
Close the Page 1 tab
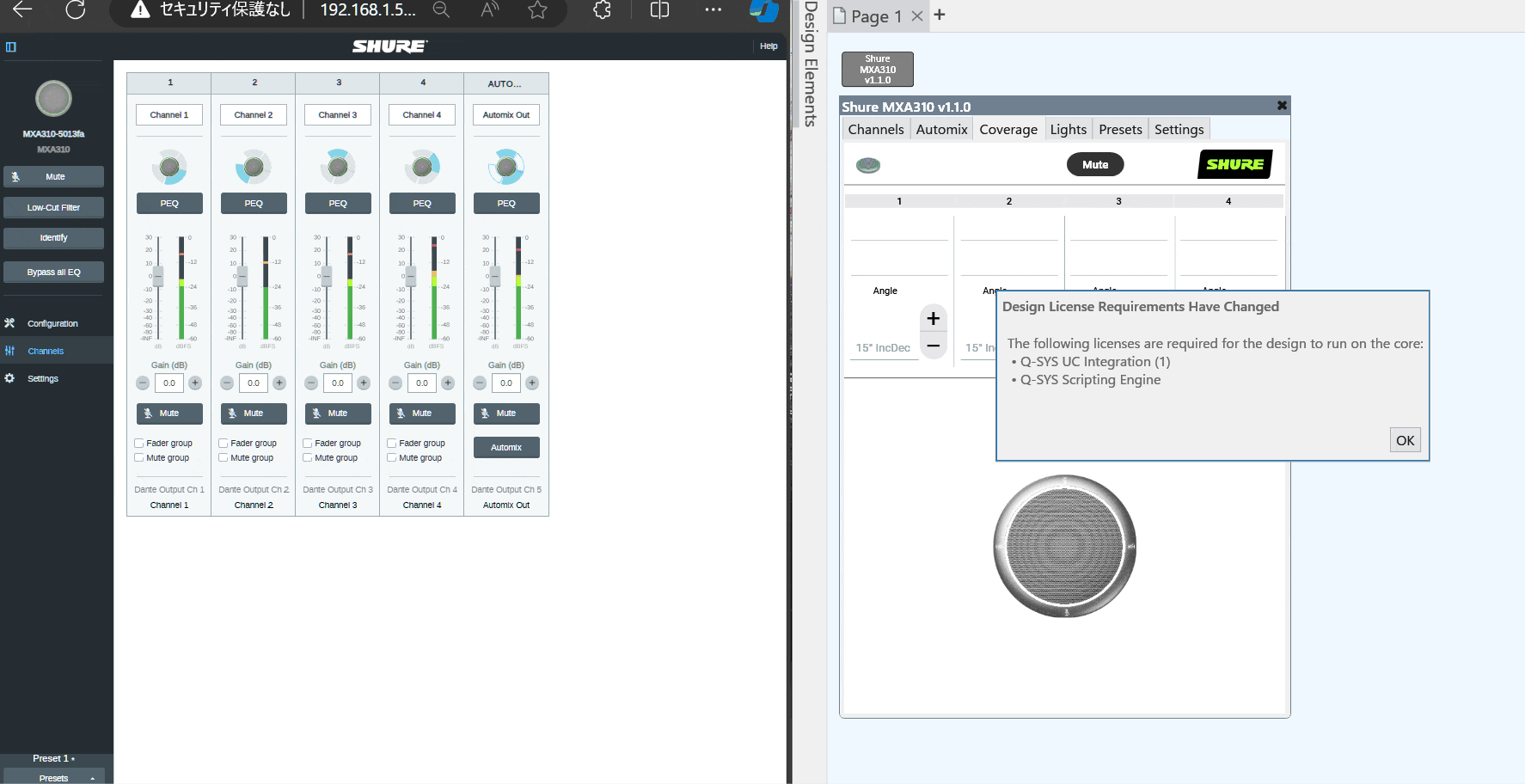pyautogui.click(x=917, y=15)
